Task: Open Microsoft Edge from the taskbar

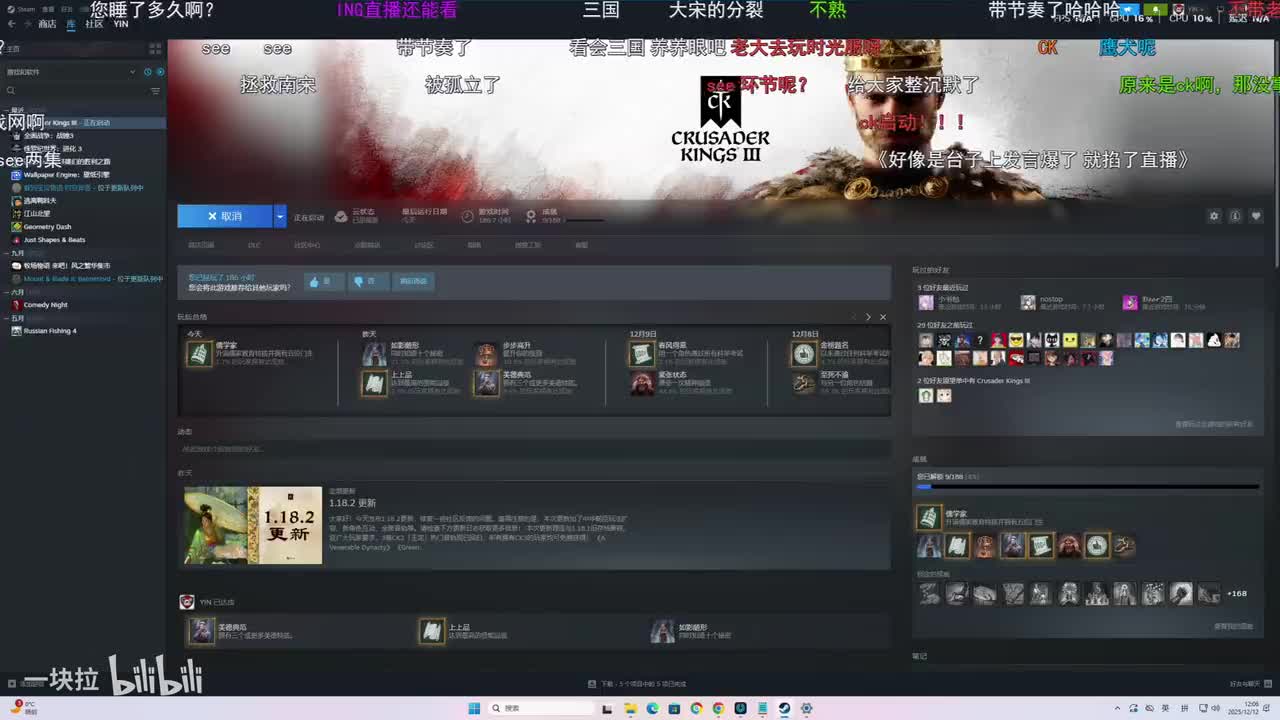Action: click(x=652, y=709)
